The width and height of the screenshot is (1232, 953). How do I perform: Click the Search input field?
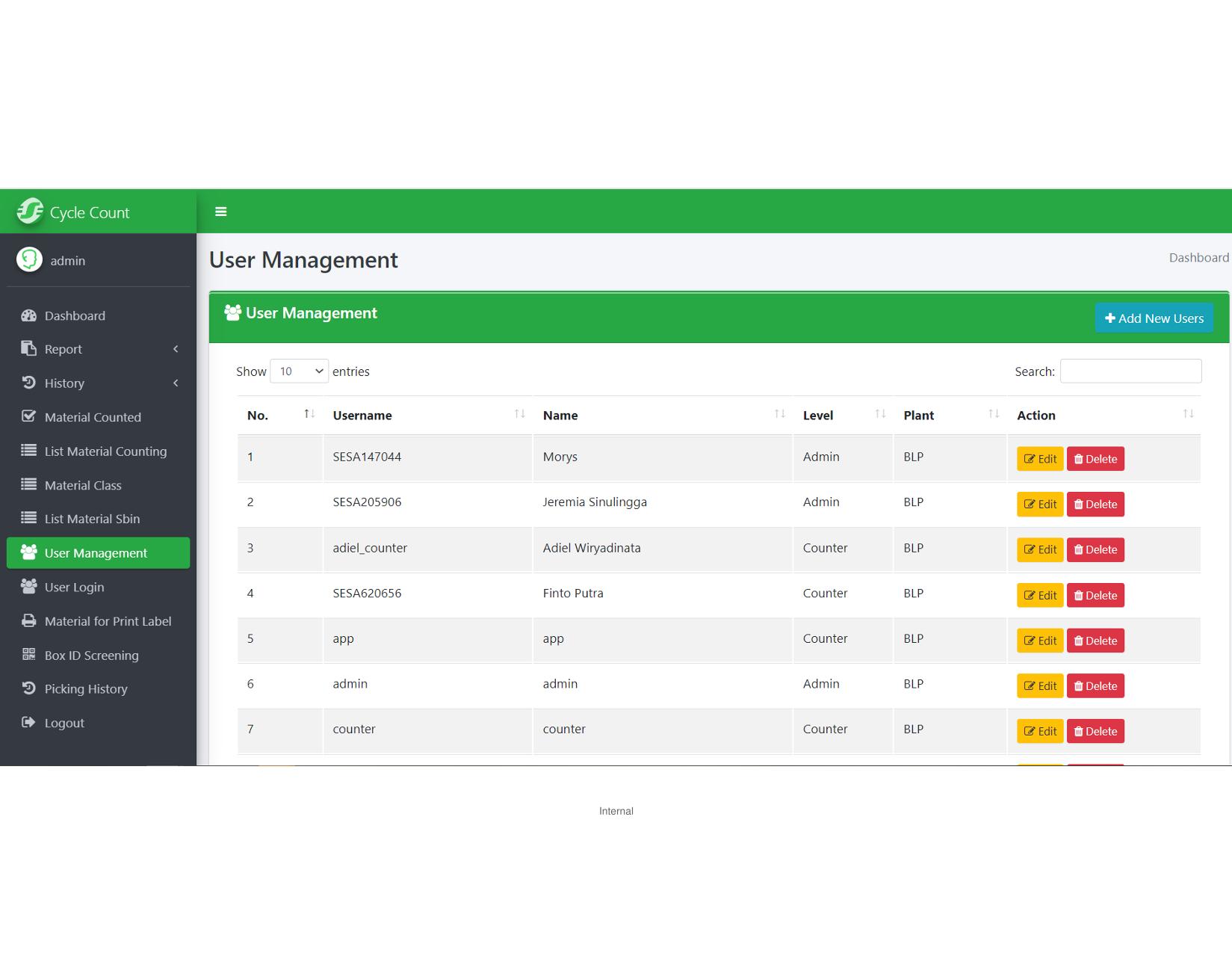pos(1130,371)
